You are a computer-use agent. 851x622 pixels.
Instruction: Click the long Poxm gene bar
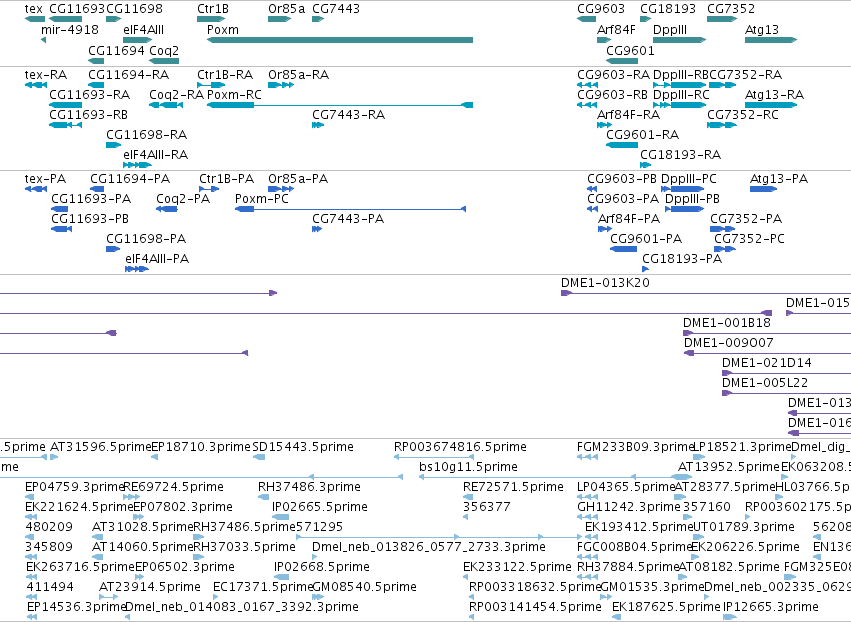point(340,40)
